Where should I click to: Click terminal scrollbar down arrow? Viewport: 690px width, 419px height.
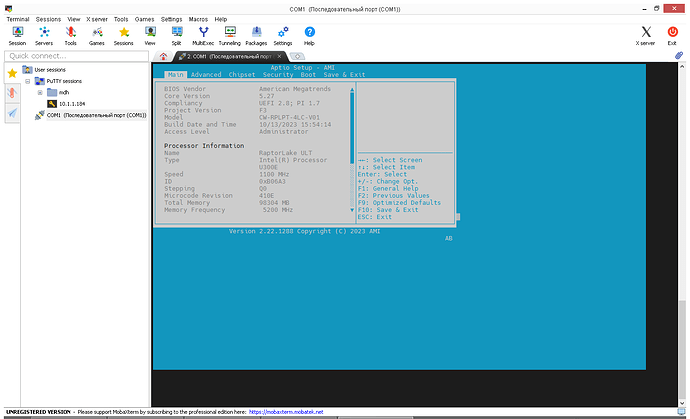pyautogui.click(x=682, y=403)
